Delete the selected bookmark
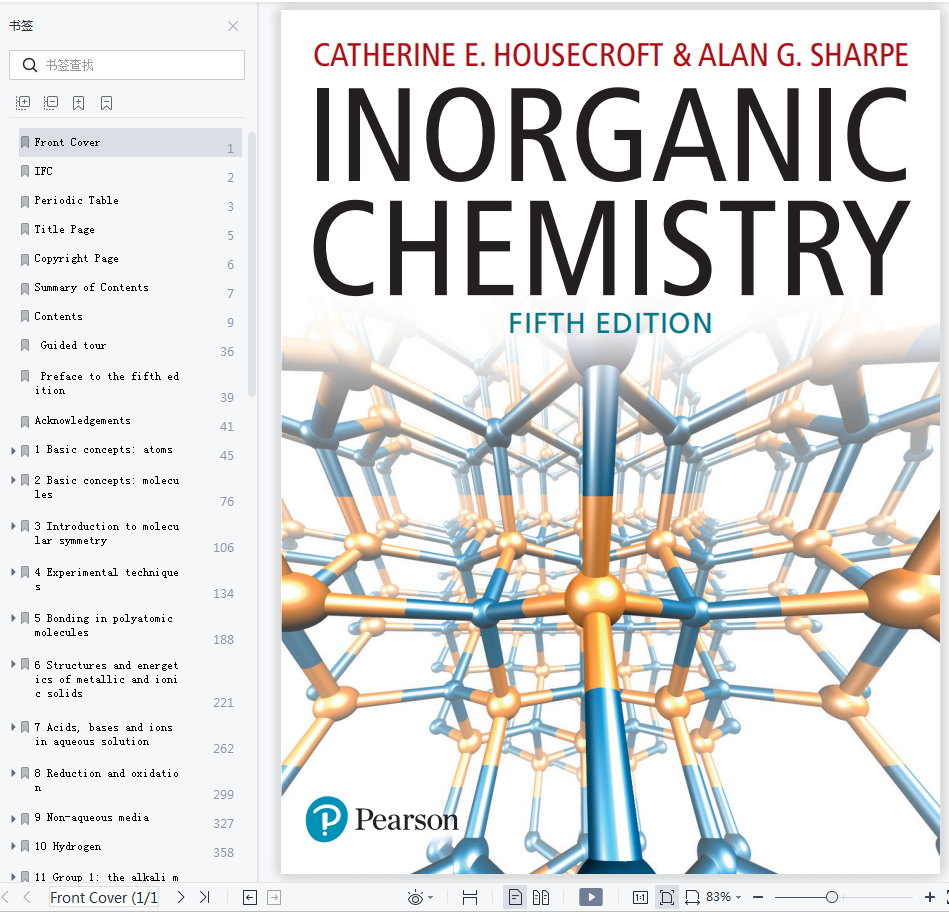The image size is (949, 912). (107, 103)
